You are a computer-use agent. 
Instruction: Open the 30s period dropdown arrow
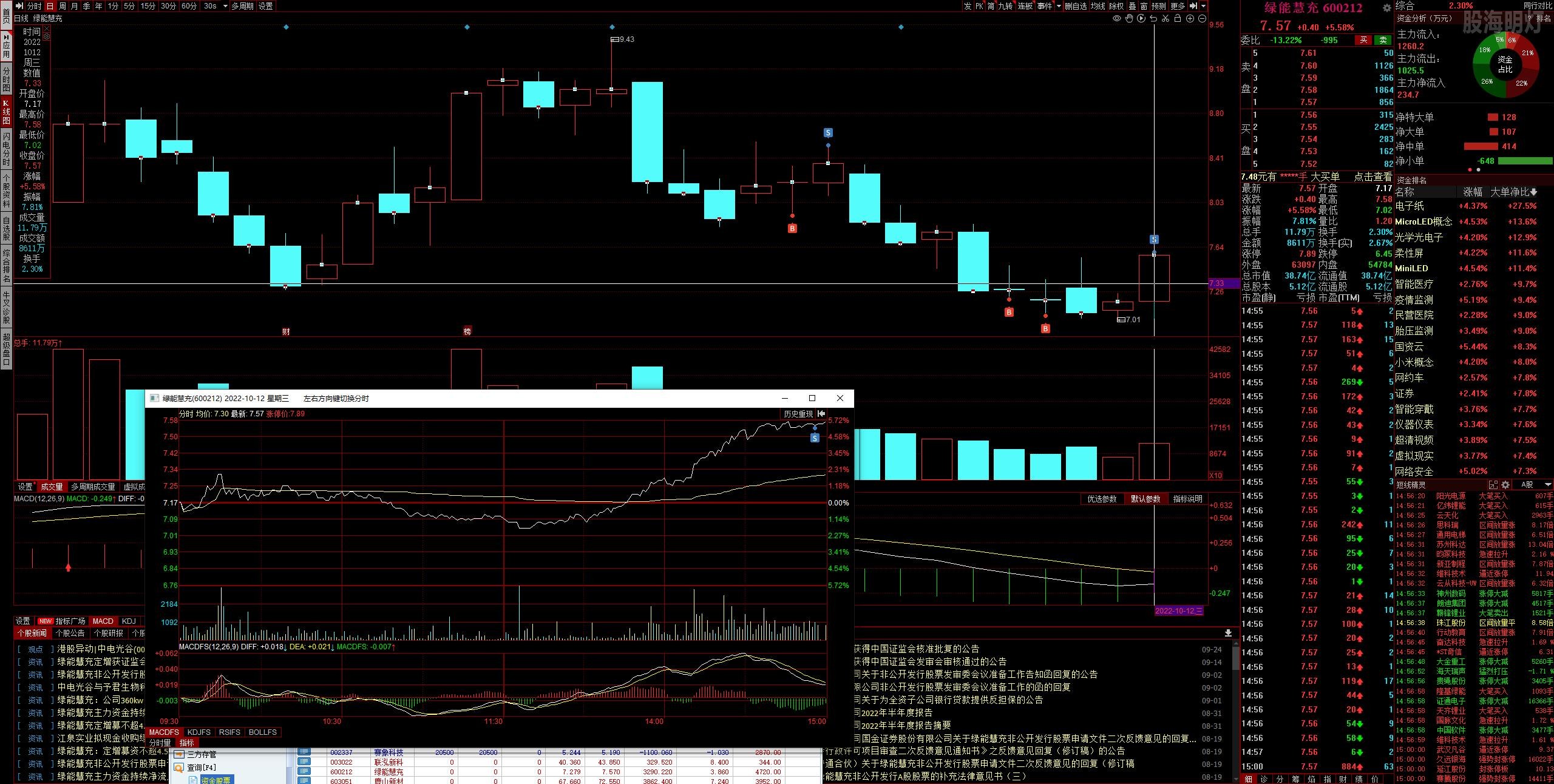(x=225, y=6)
